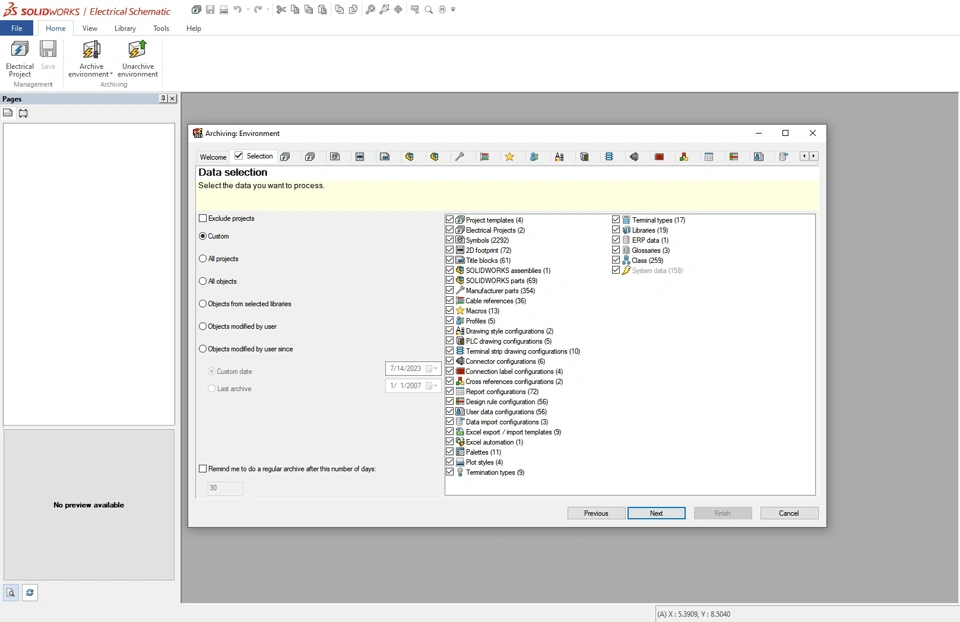Viewport: 960px width, 622px height.
Task: Open the Profiles tab icon
Action: coord(534,157)
